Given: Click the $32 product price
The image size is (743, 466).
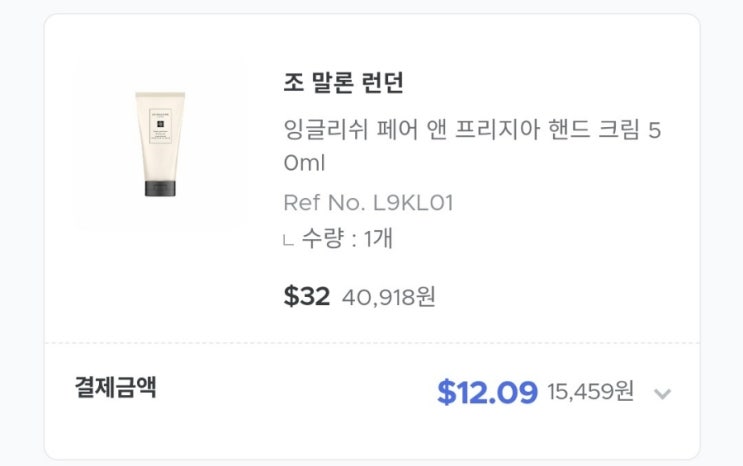Looking at the screenshot, I should pos(306,296).
